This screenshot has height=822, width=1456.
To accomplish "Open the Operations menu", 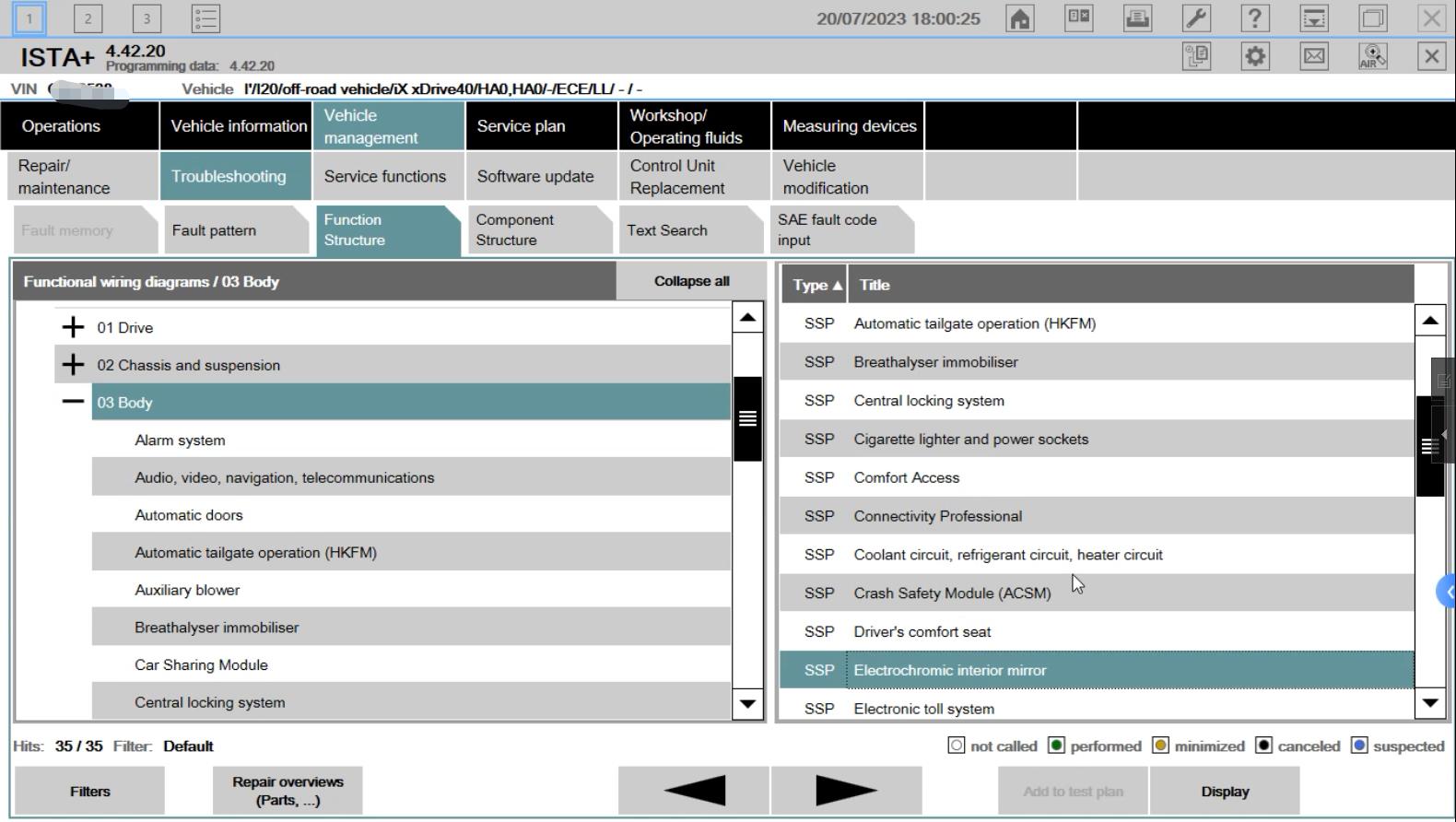I will point(80,126).
